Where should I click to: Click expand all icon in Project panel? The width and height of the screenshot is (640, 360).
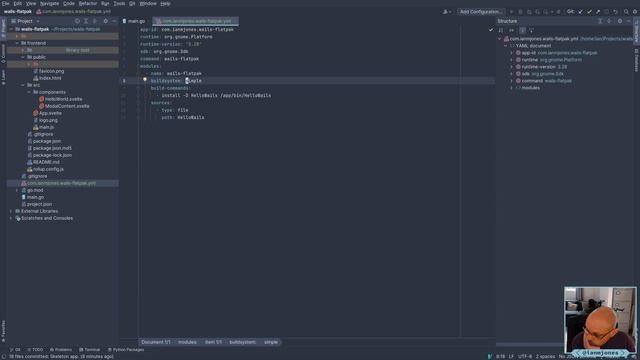(86, 21)
